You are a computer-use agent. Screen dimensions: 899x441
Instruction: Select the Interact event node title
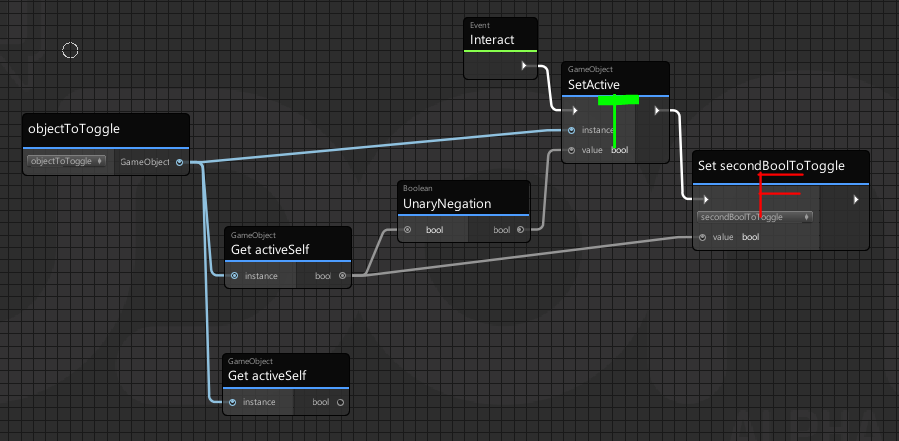click(492, 40)
